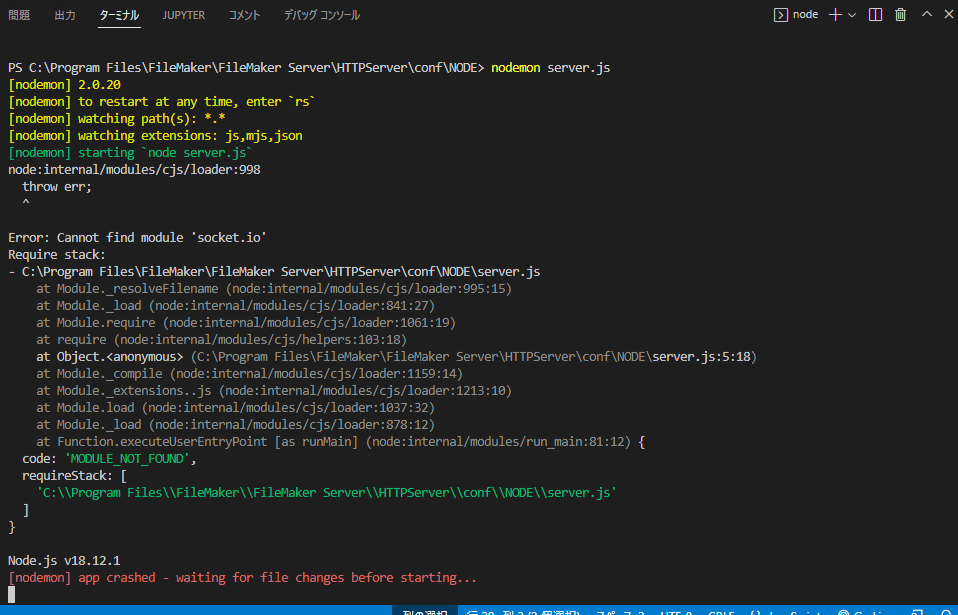Screen dimensions: 958x615
Task: Click the server.js path under Require stack
Action: click(x=281, y=272)
